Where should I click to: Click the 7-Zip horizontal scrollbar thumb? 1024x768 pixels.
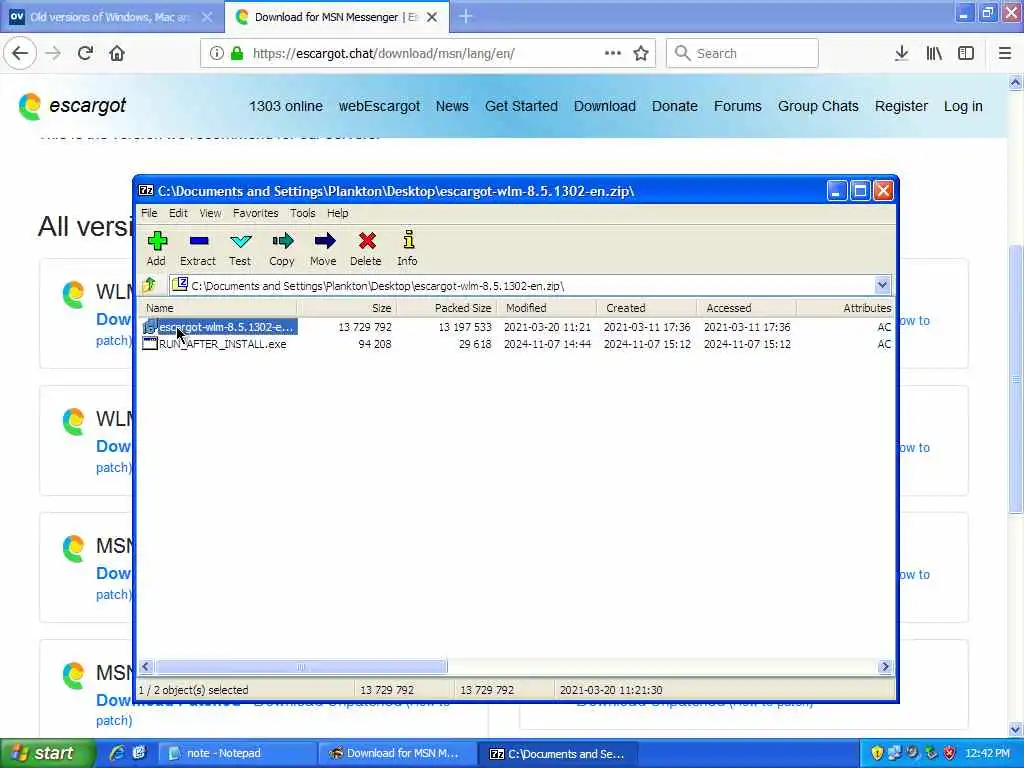pos(301,667)
